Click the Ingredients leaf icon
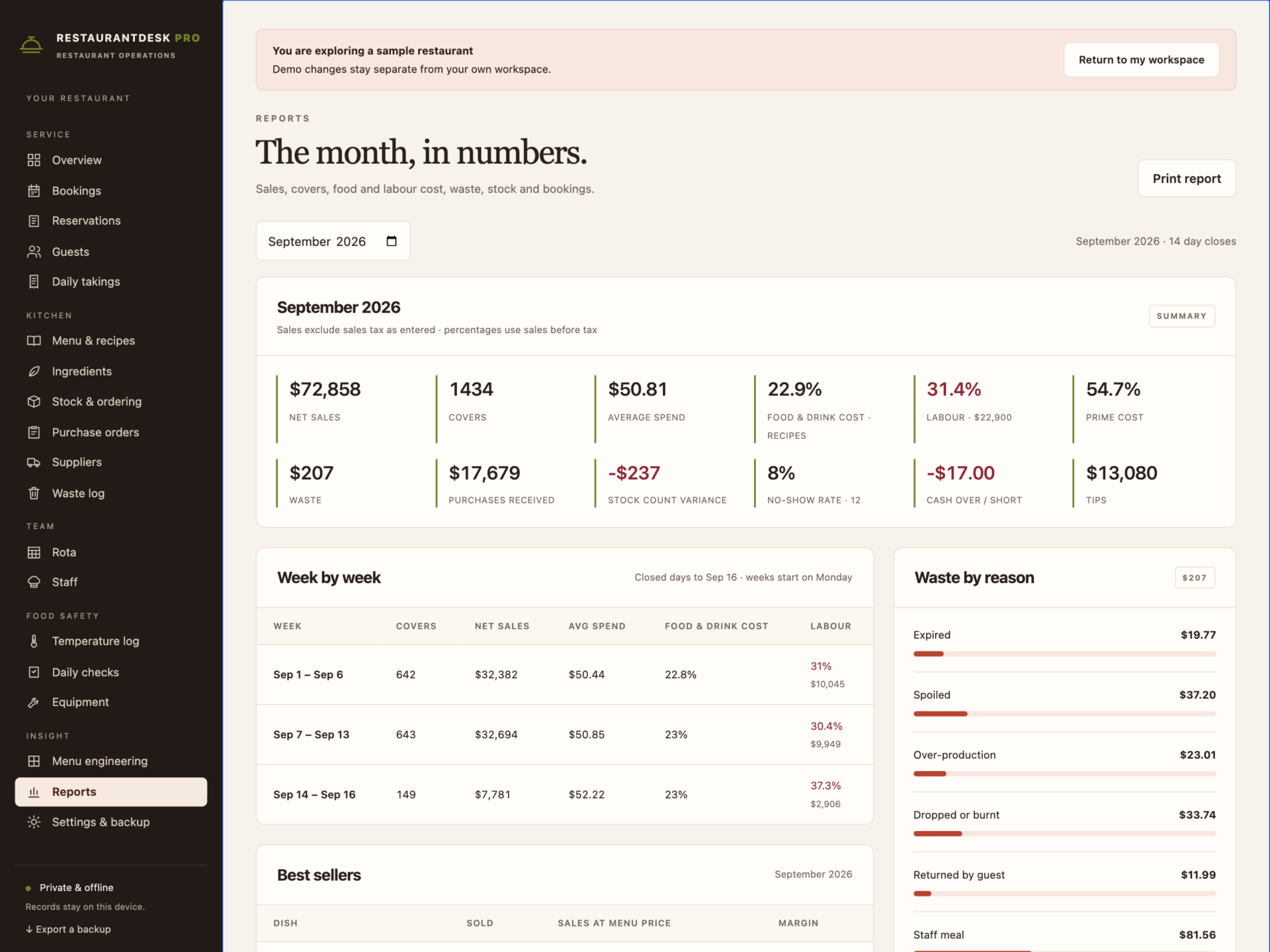Screen dimensions: 1270x952 point(34,371)
